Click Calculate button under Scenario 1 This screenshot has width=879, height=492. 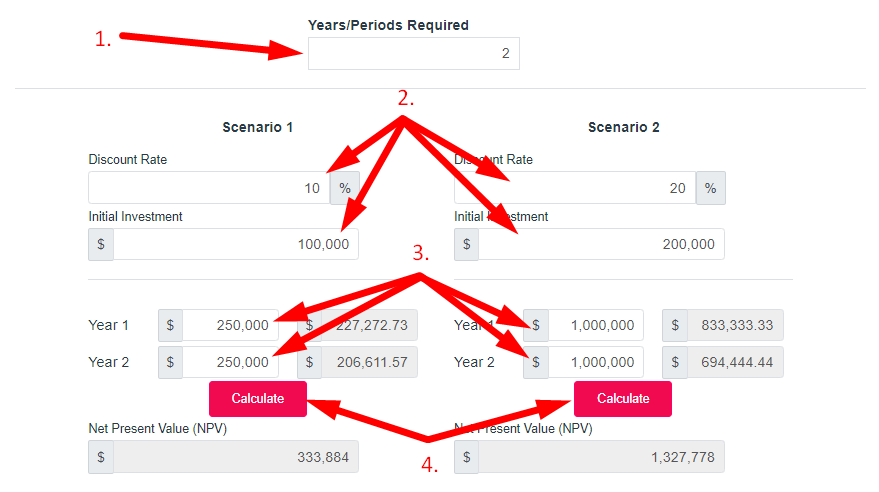coord(258,398)
